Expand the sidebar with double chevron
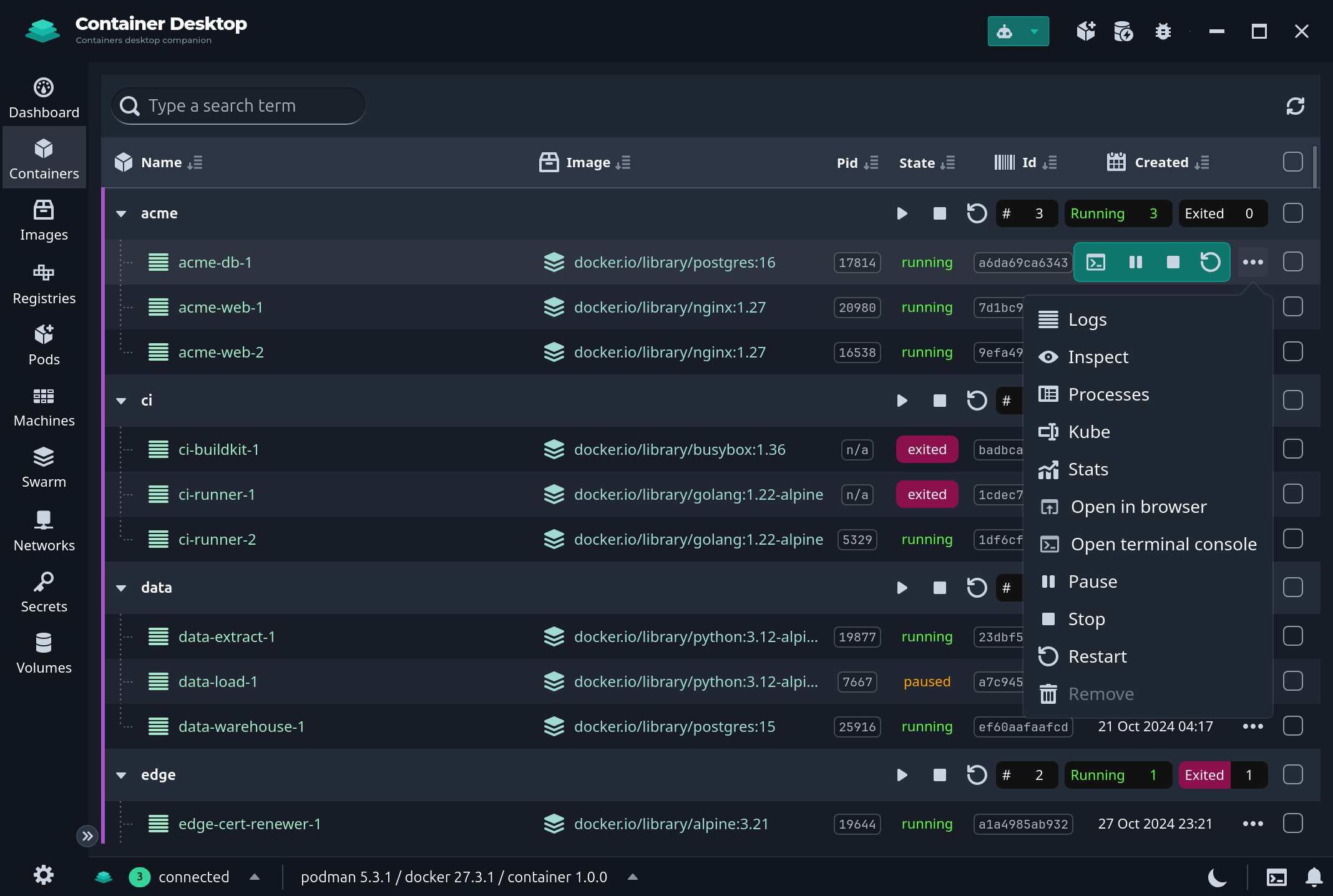The height and width of the screenshot is (896, 1333). point(87,836)
